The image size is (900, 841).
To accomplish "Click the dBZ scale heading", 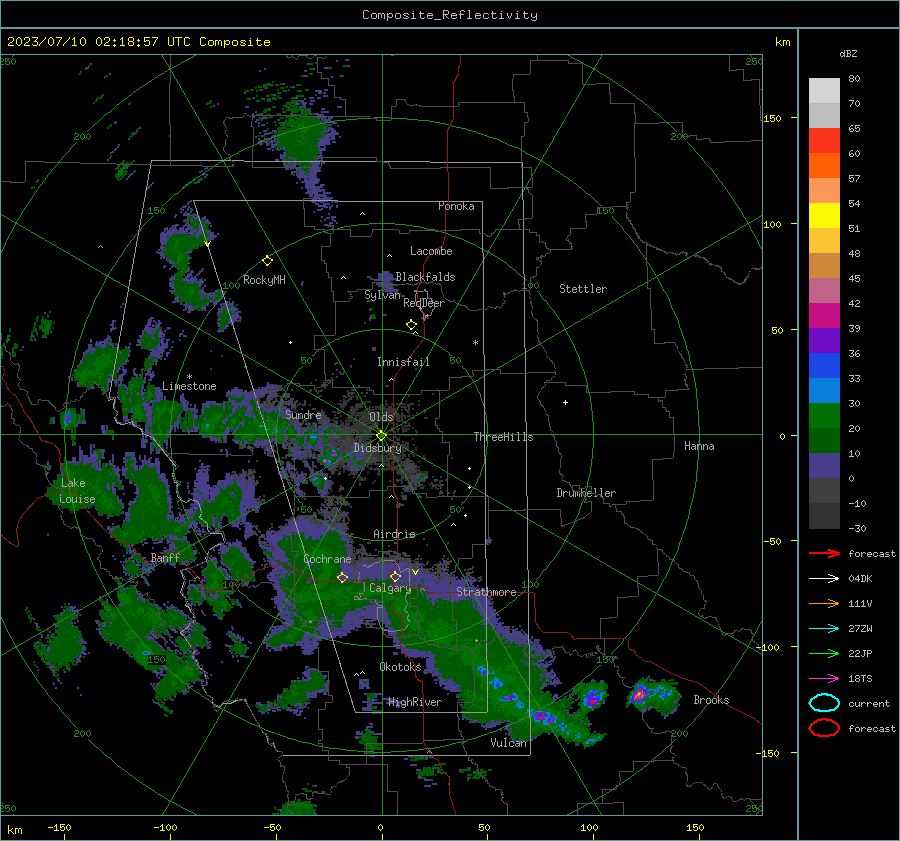I will pos(848,53).
